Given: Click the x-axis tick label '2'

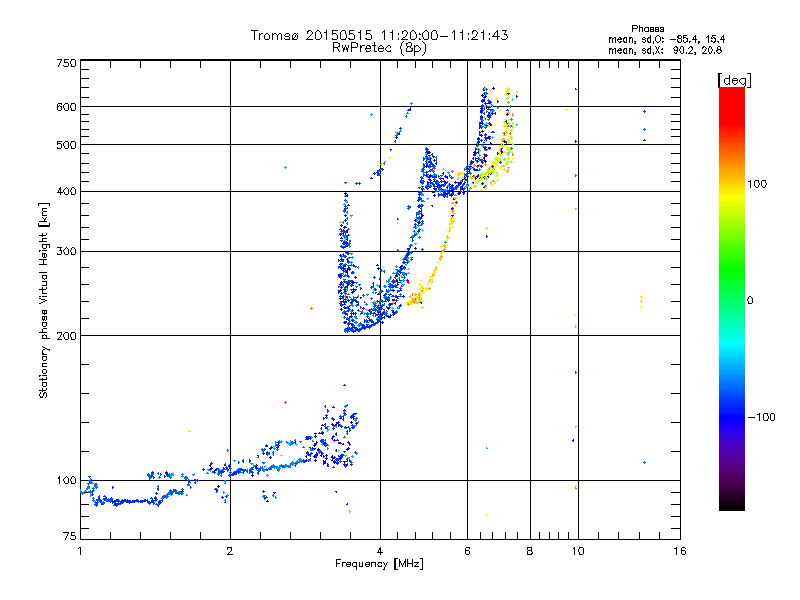Looking at the screenshot, I should pyautogui.click(x=230, y=551).
